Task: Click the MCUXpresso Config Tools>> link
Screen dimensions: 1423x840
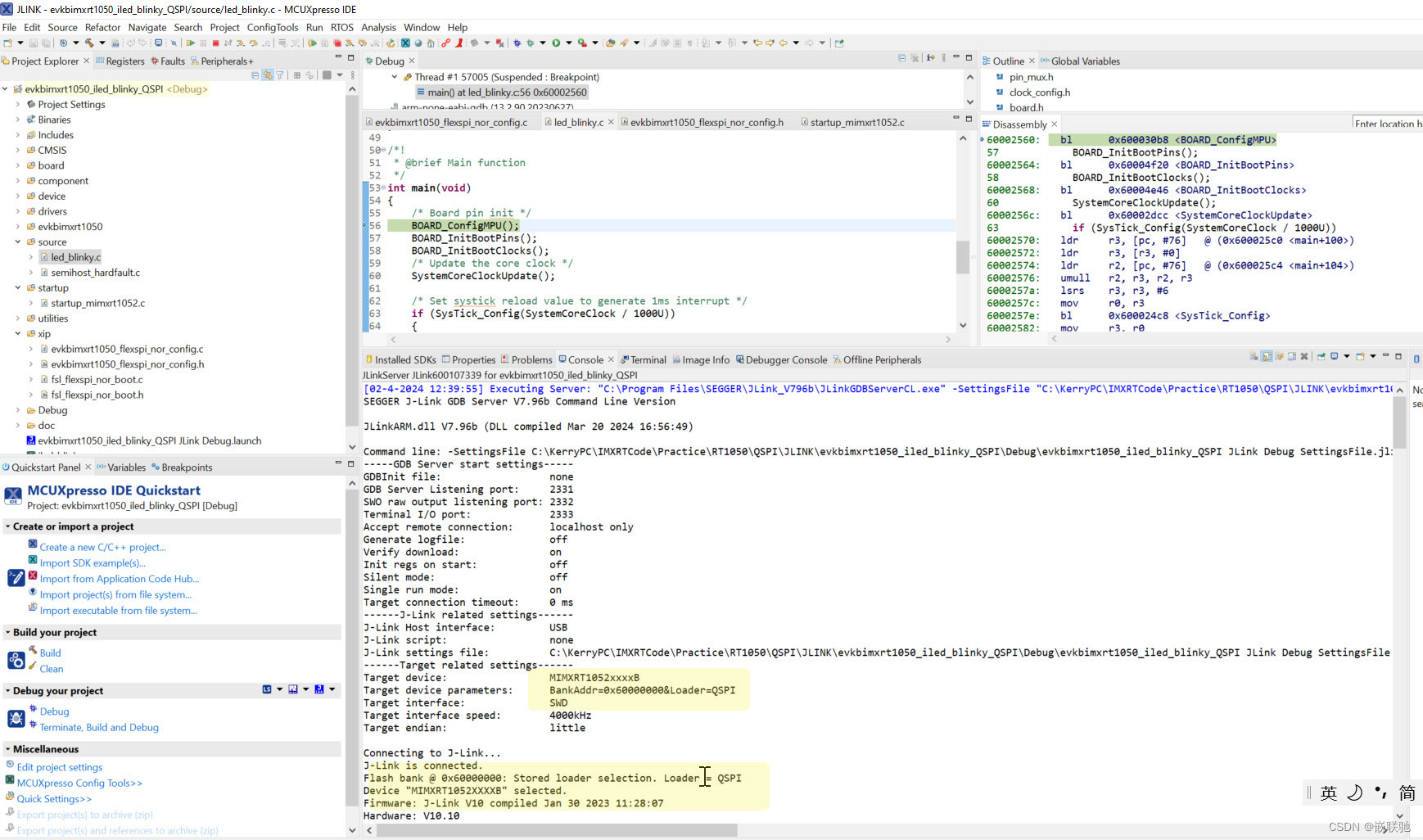Action: point(79,783)
